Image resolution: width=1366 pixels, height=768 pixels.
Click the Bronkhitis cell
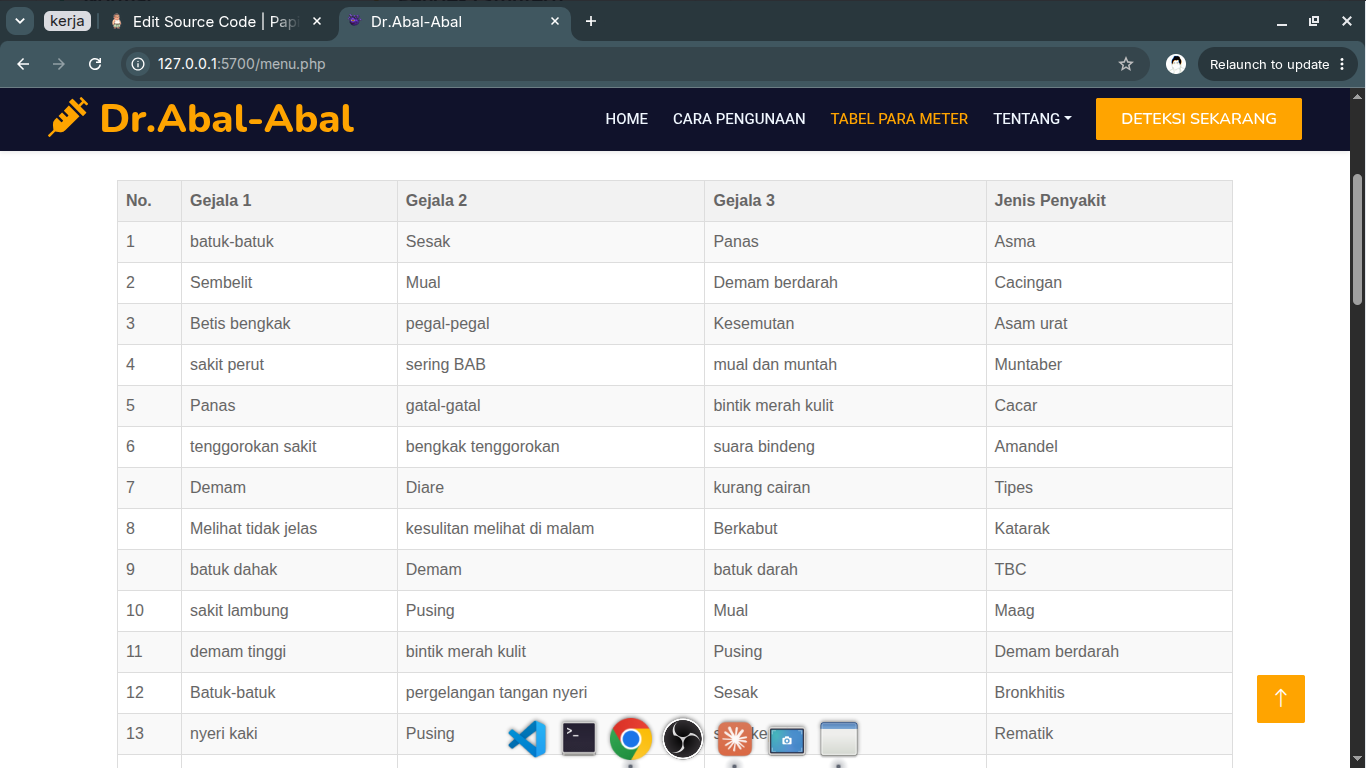(1109, 693)
